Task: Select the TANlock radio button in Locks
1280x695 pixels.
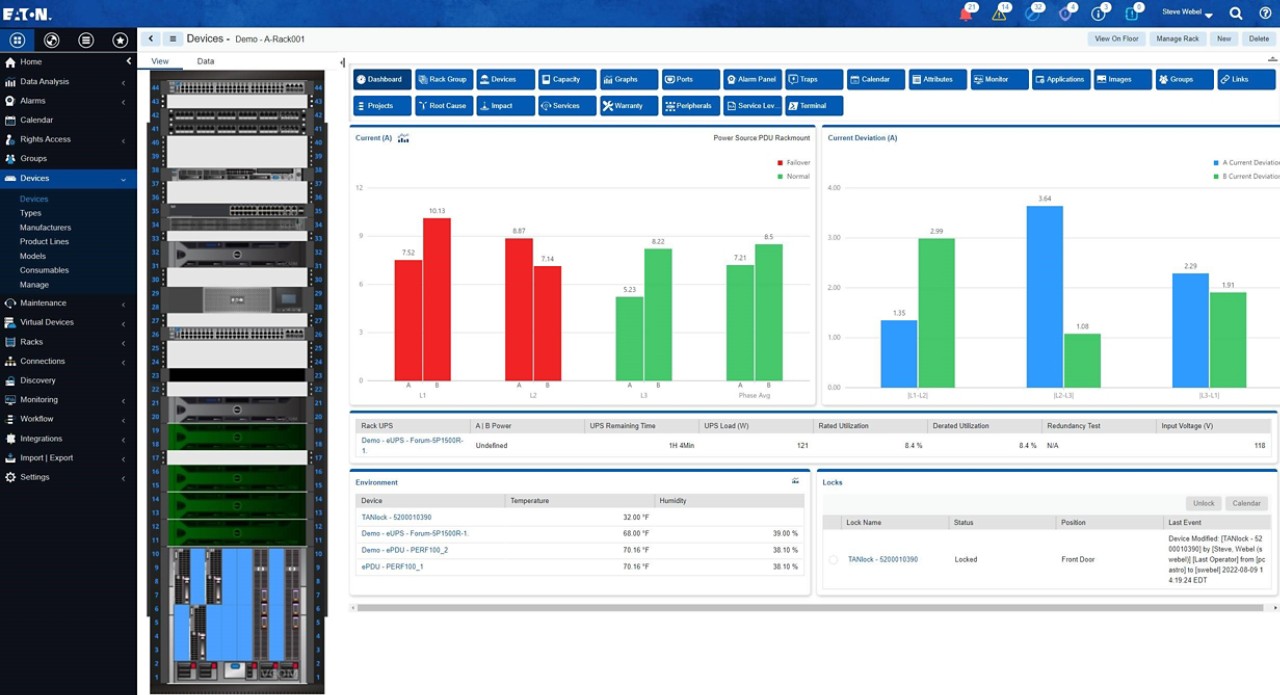Action: tap(833, 560)
